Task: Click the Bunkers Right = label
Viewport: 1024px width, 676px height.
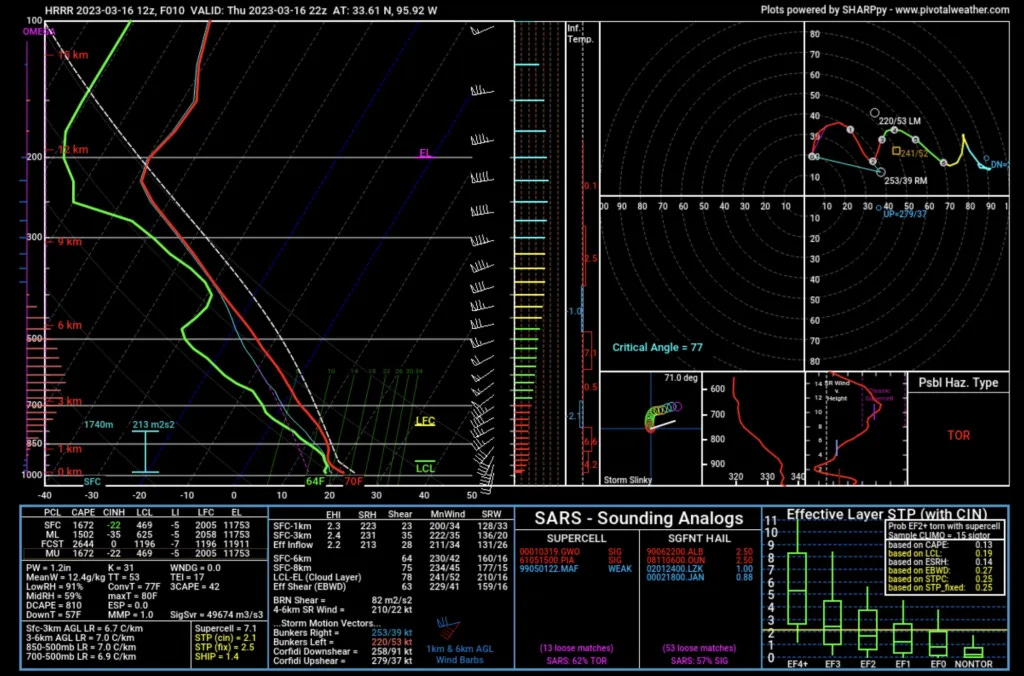Action: click(x=307, y=633)
